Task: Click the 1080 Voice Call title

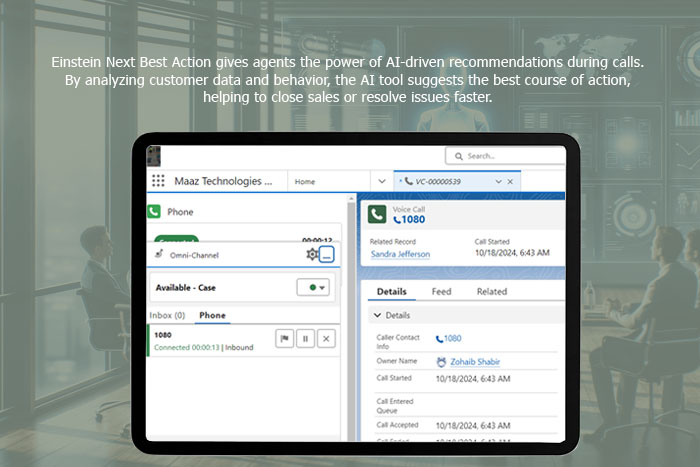Action: (413, 219)
